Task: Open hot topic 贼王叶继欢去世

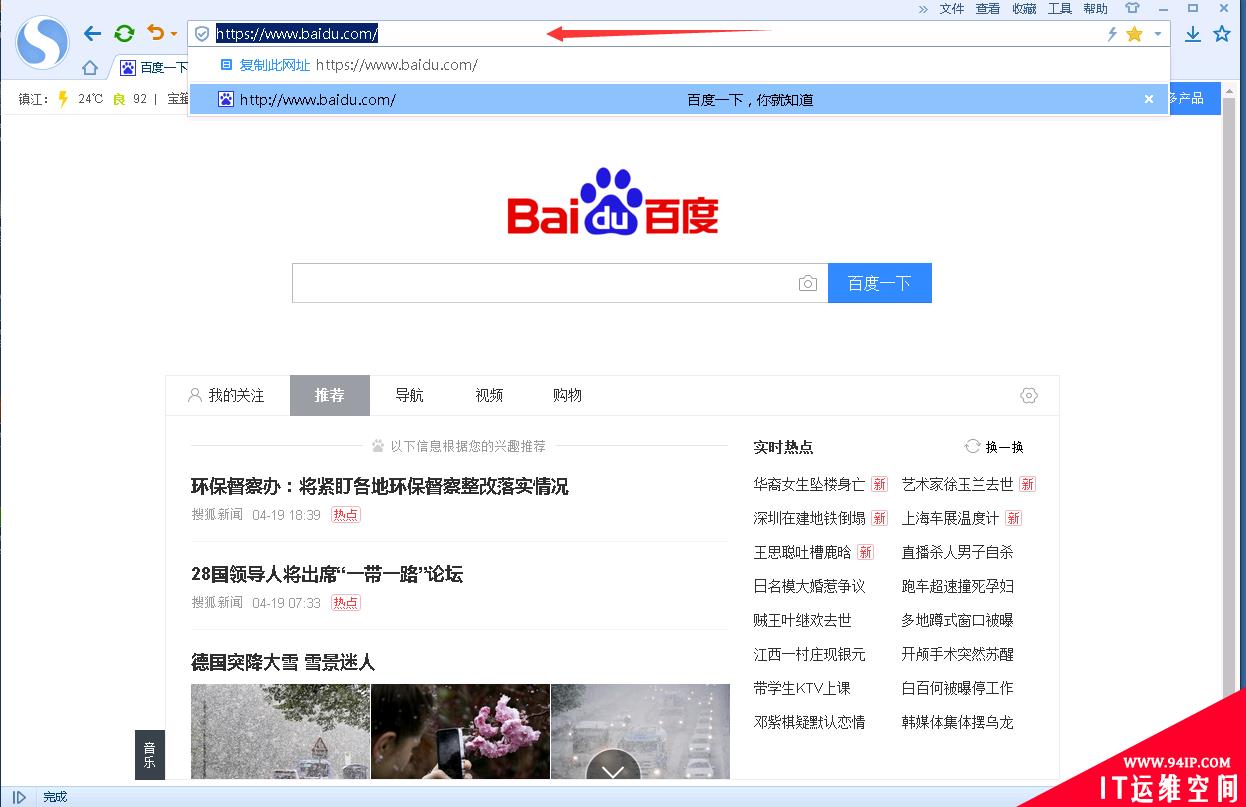Action: point(802,620)
